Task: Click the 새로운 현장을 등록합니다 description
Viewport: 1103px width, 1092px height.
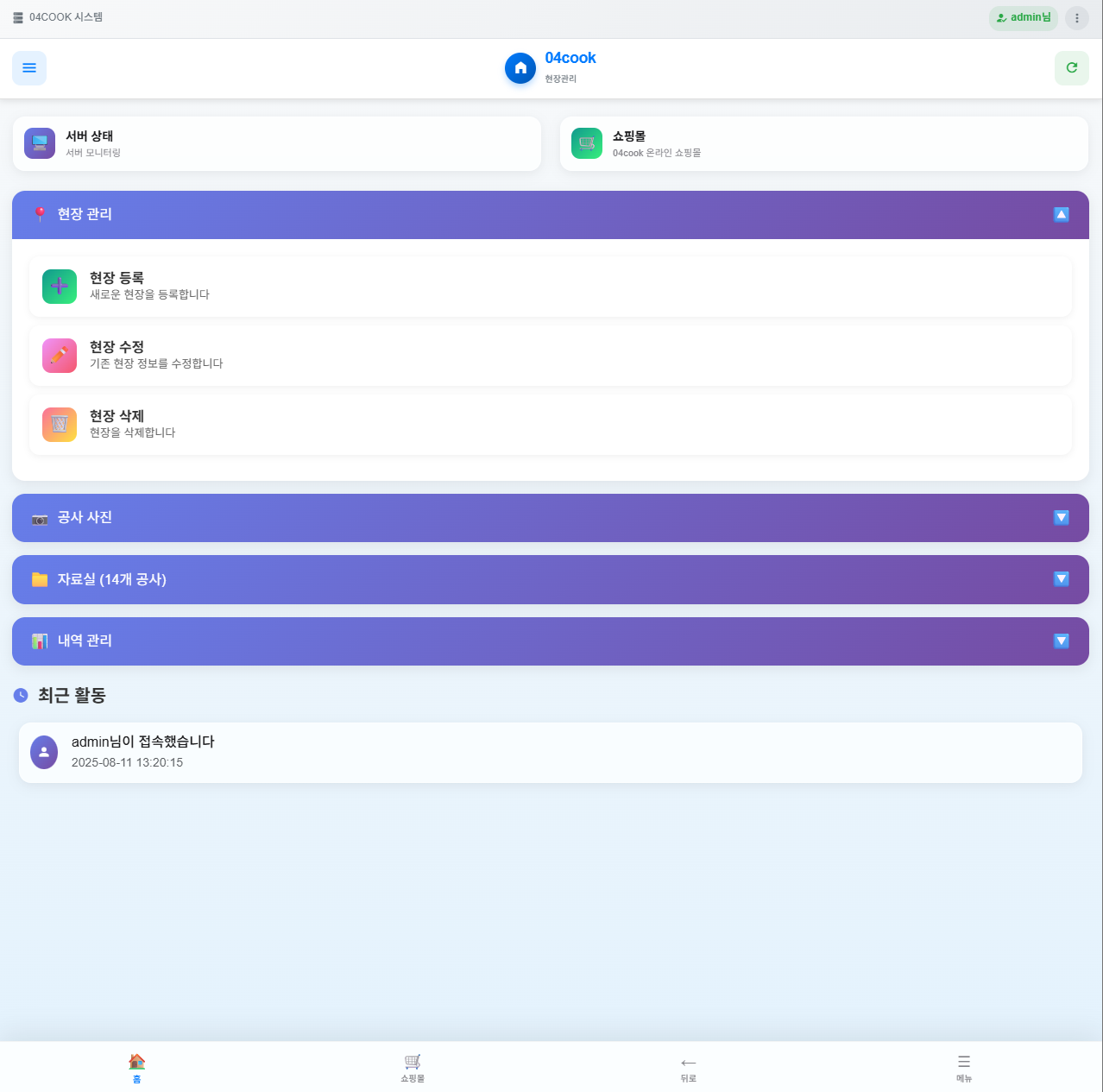Action: (x=149, y=294)
